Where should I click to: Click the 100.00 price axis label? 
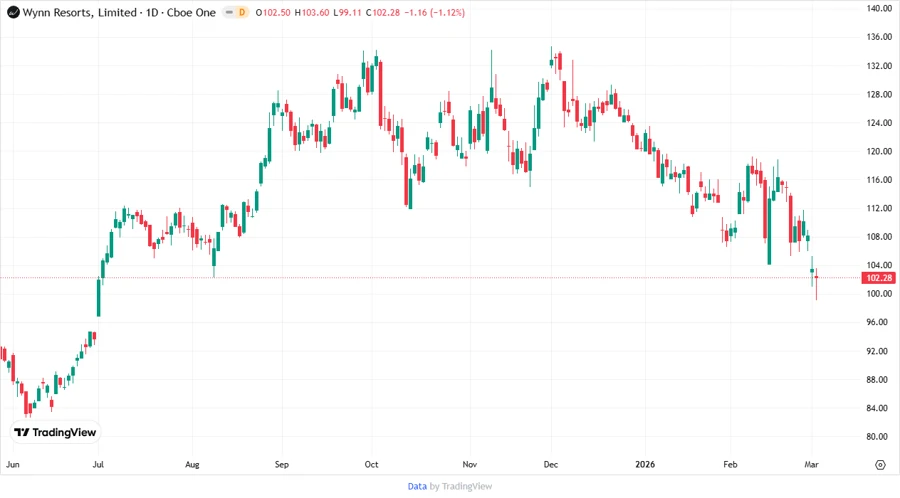pyautogui.click(x=879, y=294)
